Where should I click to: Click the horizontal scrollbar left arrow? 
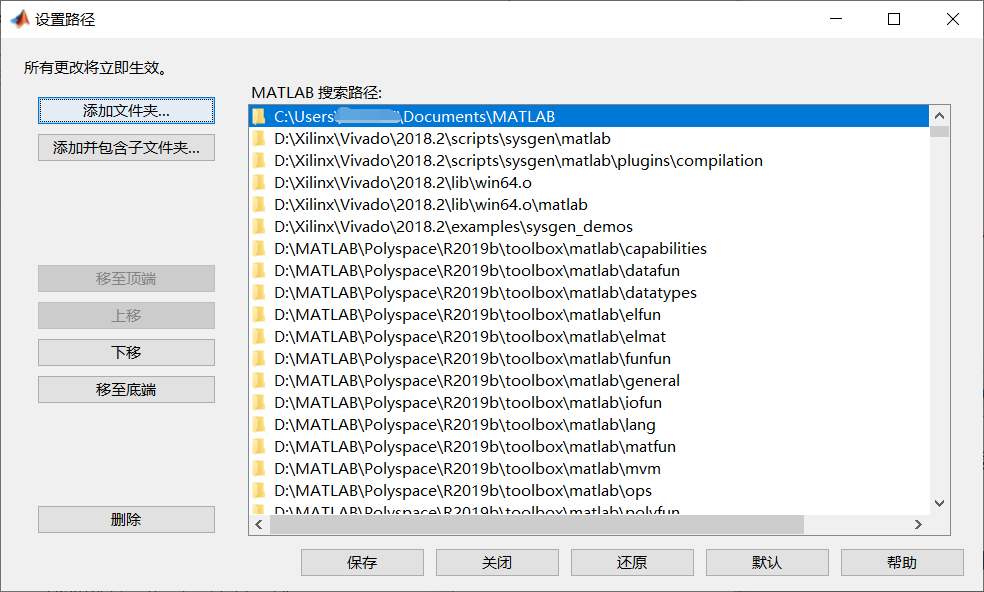pos(259,524)
